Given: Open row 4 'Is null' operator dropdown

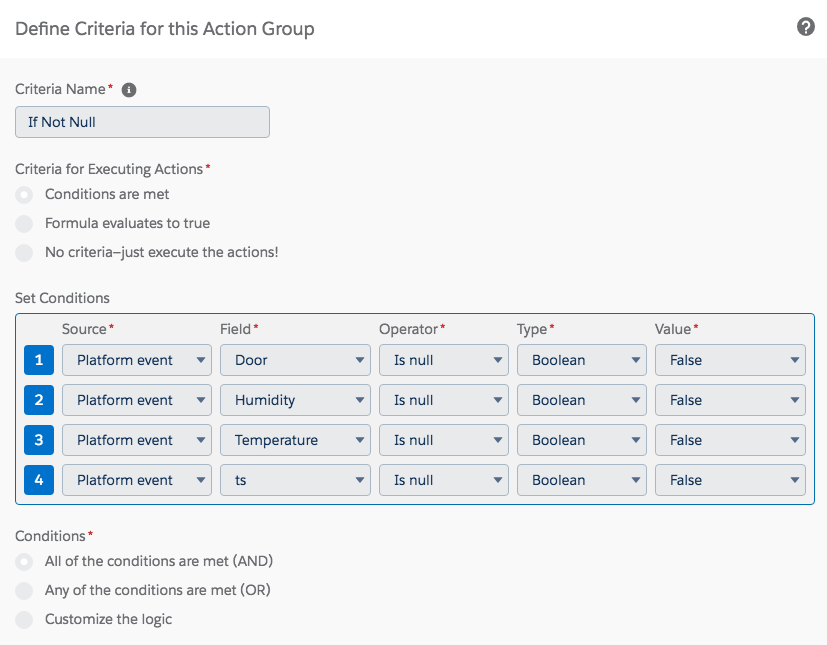Looking at the screenshot, I should 444,480.
